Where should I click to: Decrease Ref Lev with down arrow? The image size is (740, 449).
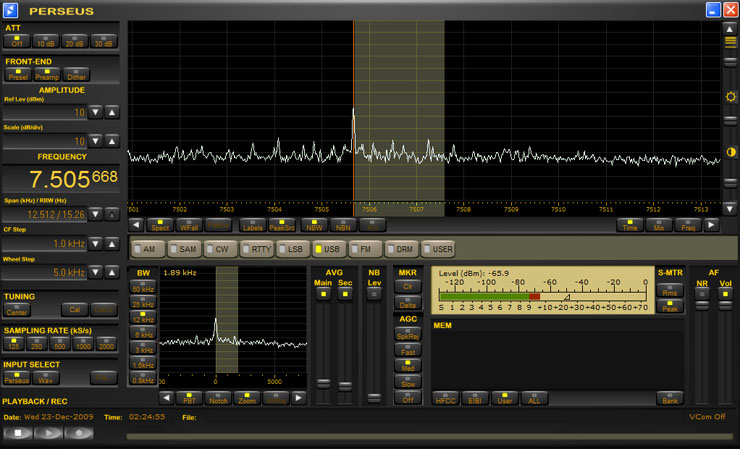[95, 112]
